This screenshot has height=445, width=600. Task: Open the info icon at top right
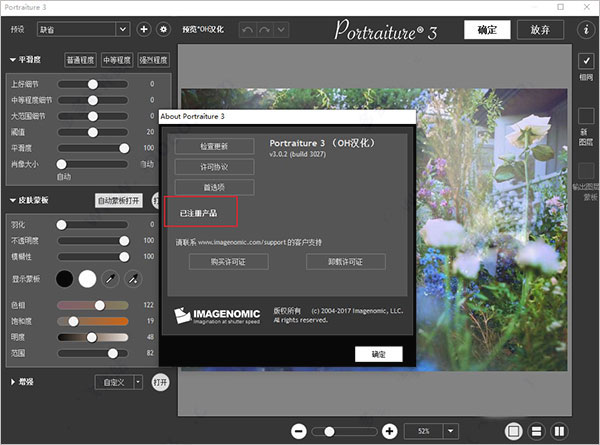point(585,30)
